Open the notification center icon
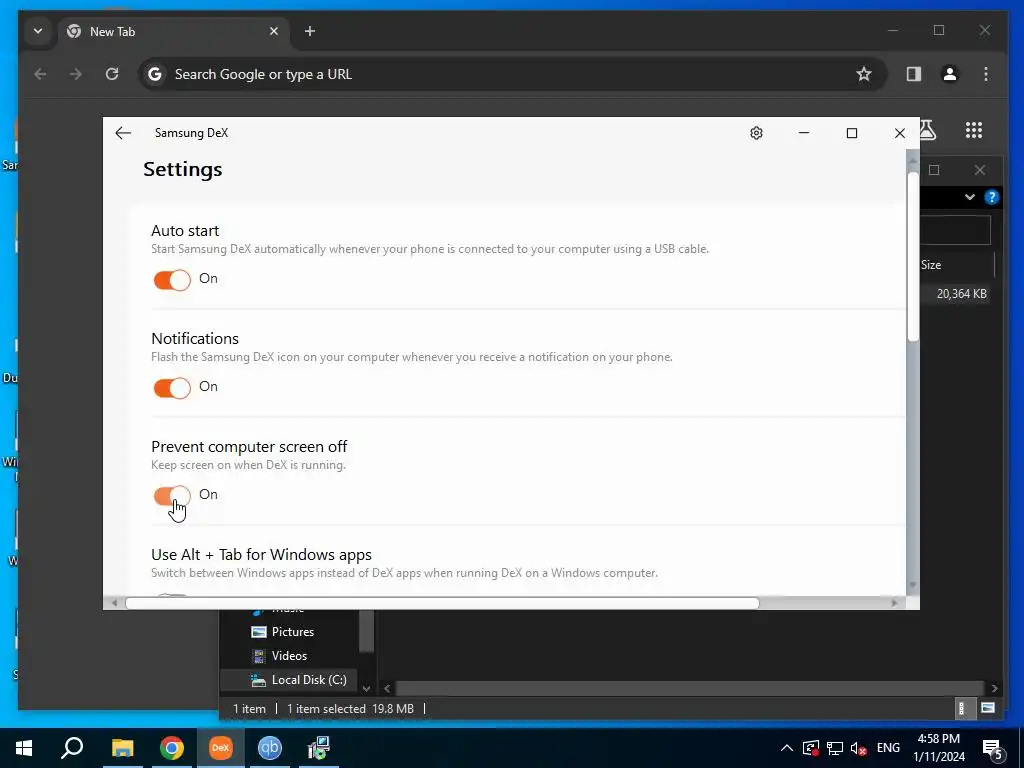This screenshot has height=768, width=1024. coord(992,748)
